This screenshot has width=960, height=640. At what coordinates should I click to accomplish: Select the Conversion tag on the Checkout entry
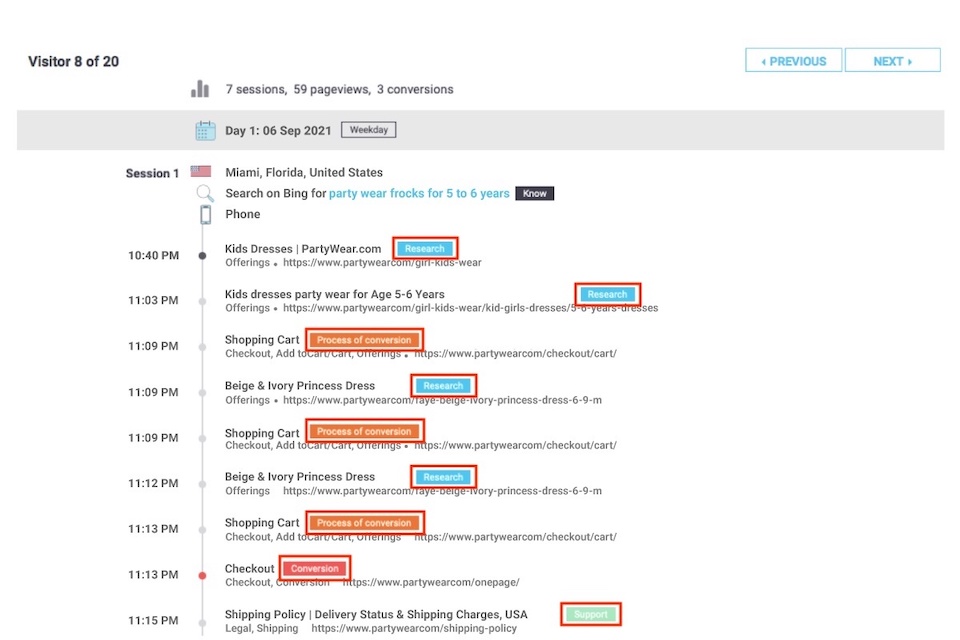[x=314, y=568]
